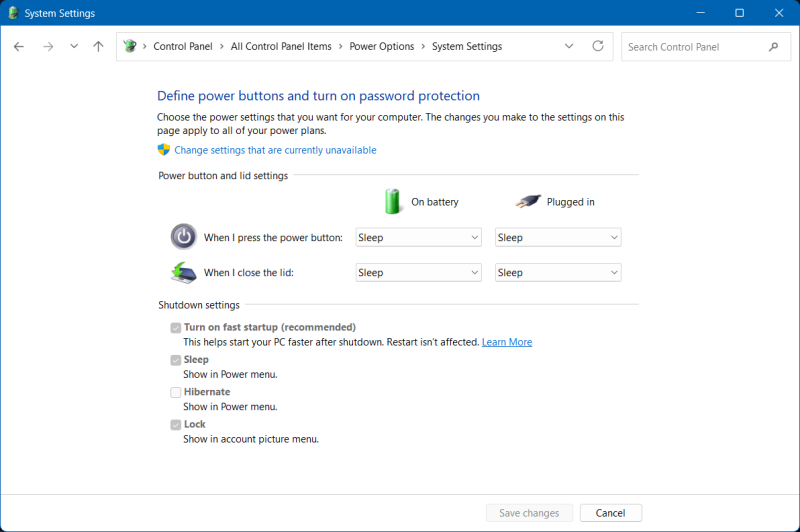Toggle the Lock checkbox

[x=176, y=425]
